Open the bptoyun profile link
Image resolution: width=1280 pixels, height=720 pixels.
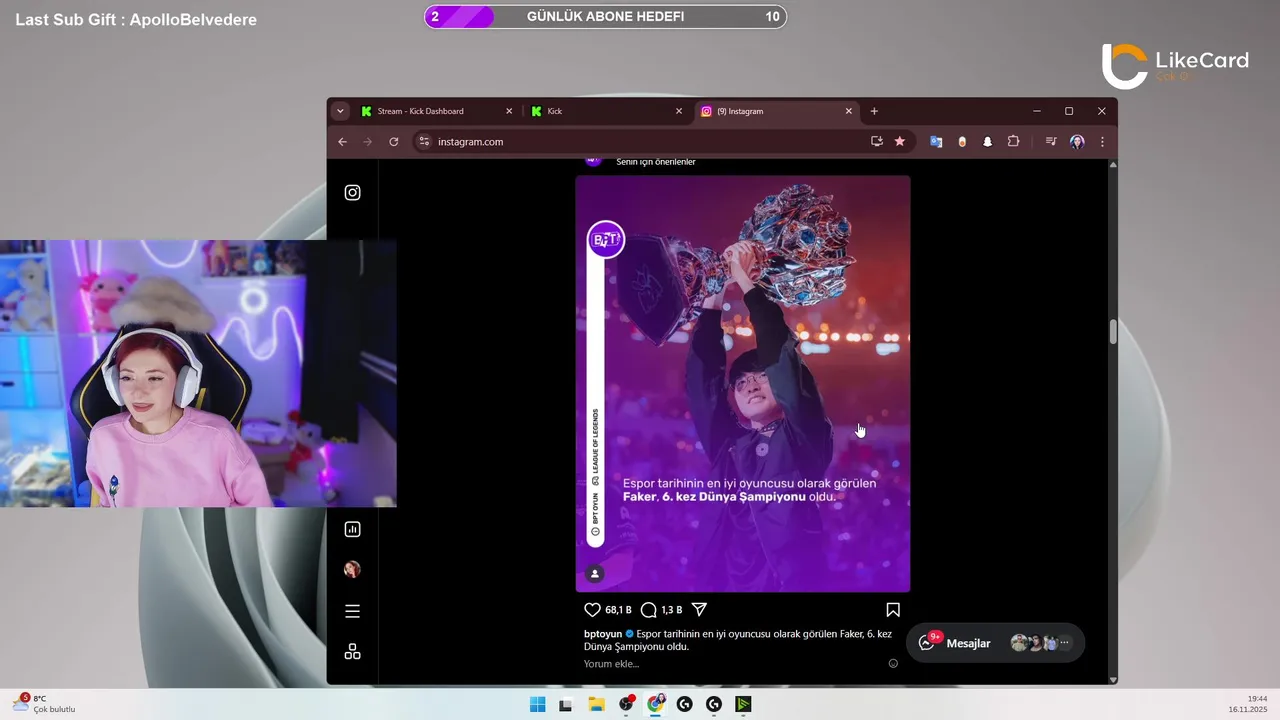[x=603, y=634]
